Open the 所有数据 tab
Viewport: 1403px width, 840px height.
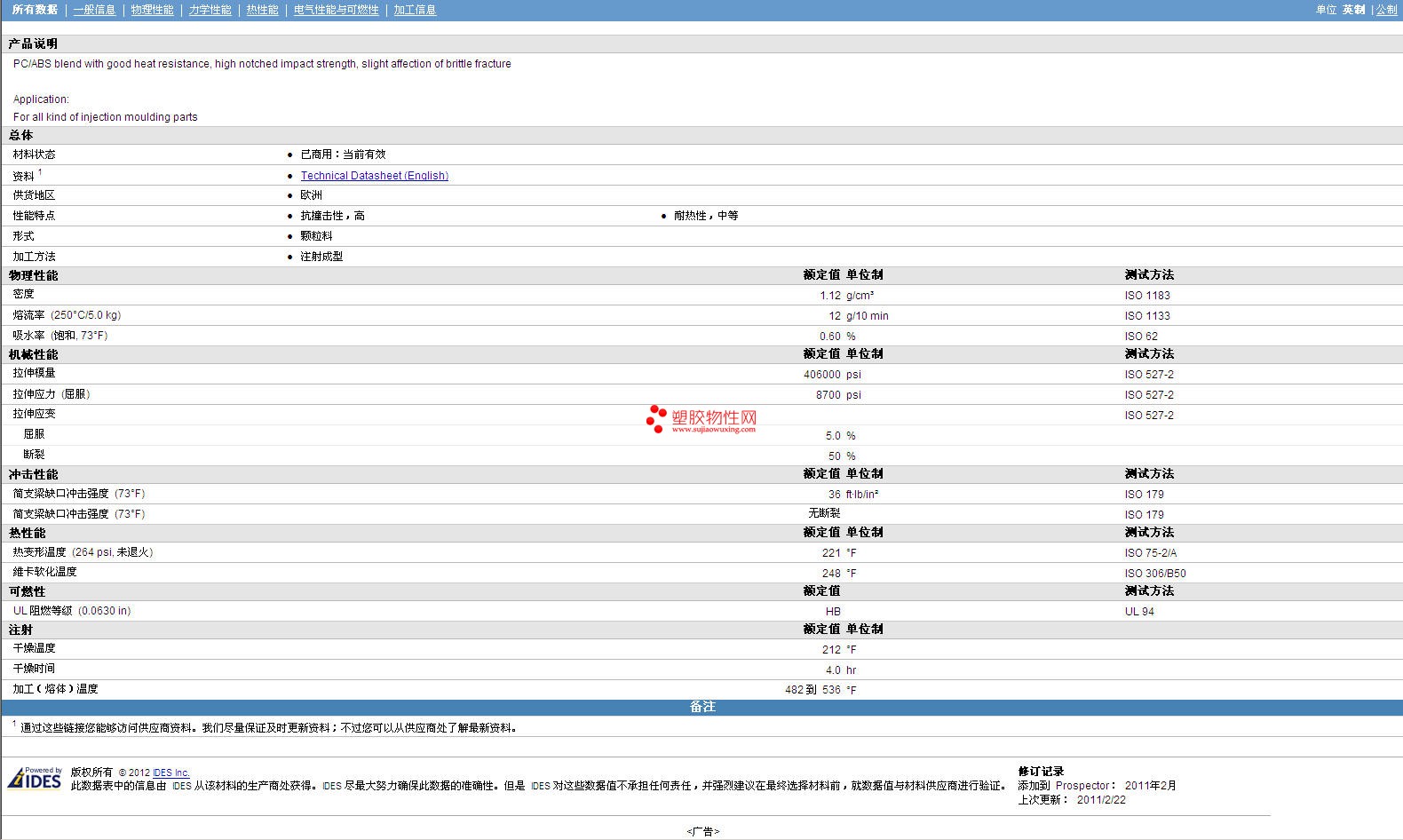pyautogui.click(x=35, y=10)
